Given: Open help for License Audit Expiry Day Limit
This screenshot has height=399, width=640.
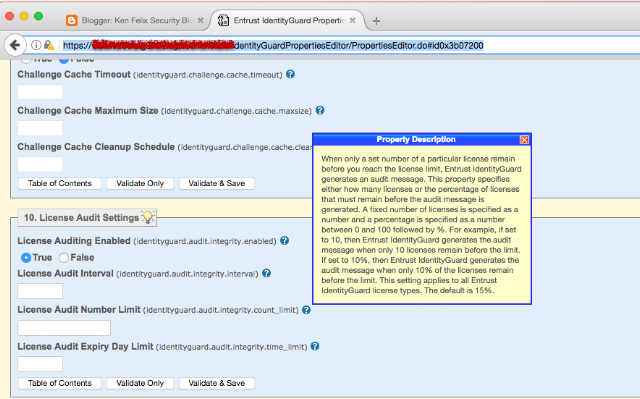Looking at the screenshot, I should tap(315, 346).
